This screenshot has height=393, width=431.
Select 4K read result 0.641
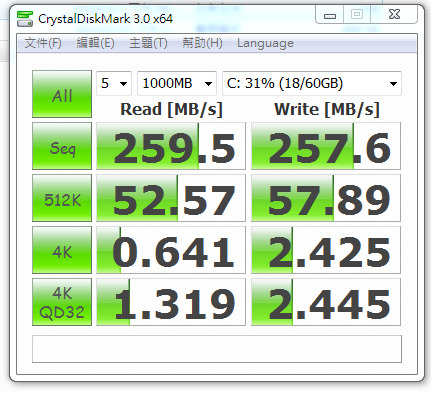pyautogui.click(x=171, y=250)
